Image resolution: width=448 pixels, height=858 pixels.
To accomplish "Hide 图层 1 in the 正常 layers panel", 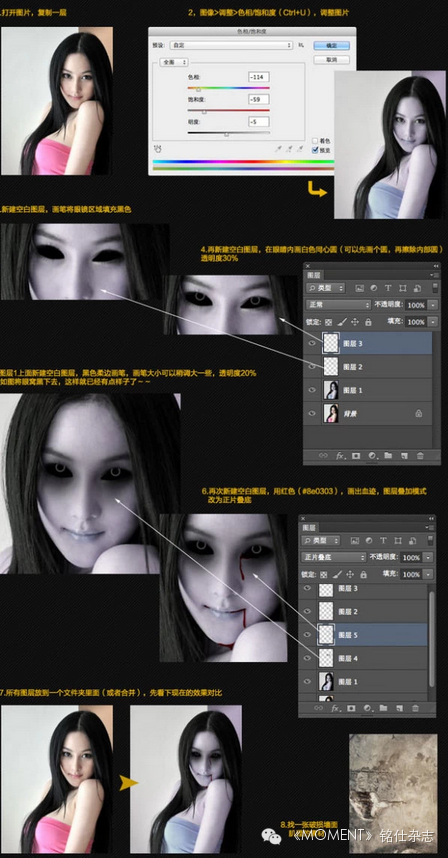I will point(312,390).
